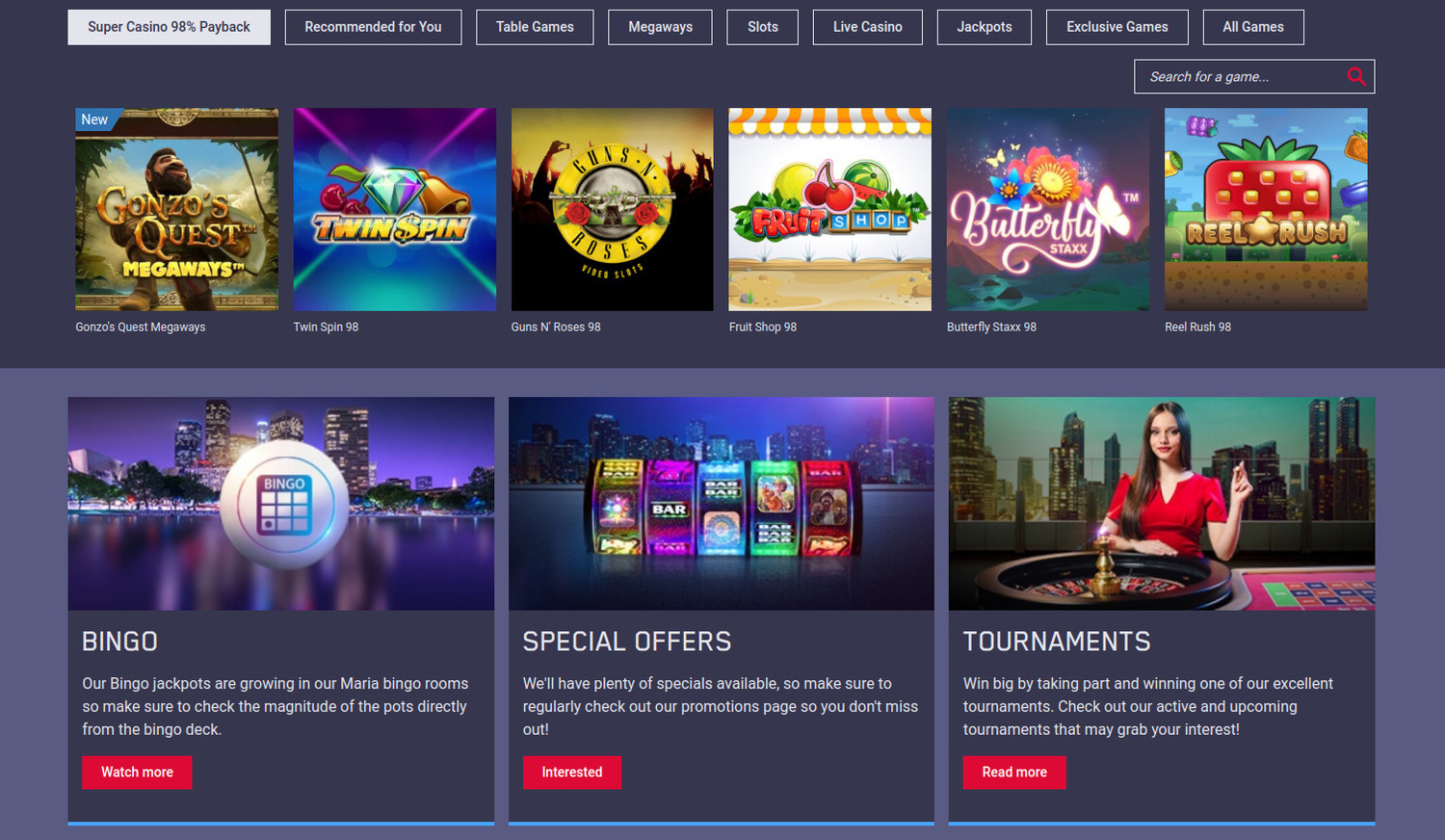Click the Bingo ball icon in banner
Viewport: 1445px width, 840px height.
284,504
